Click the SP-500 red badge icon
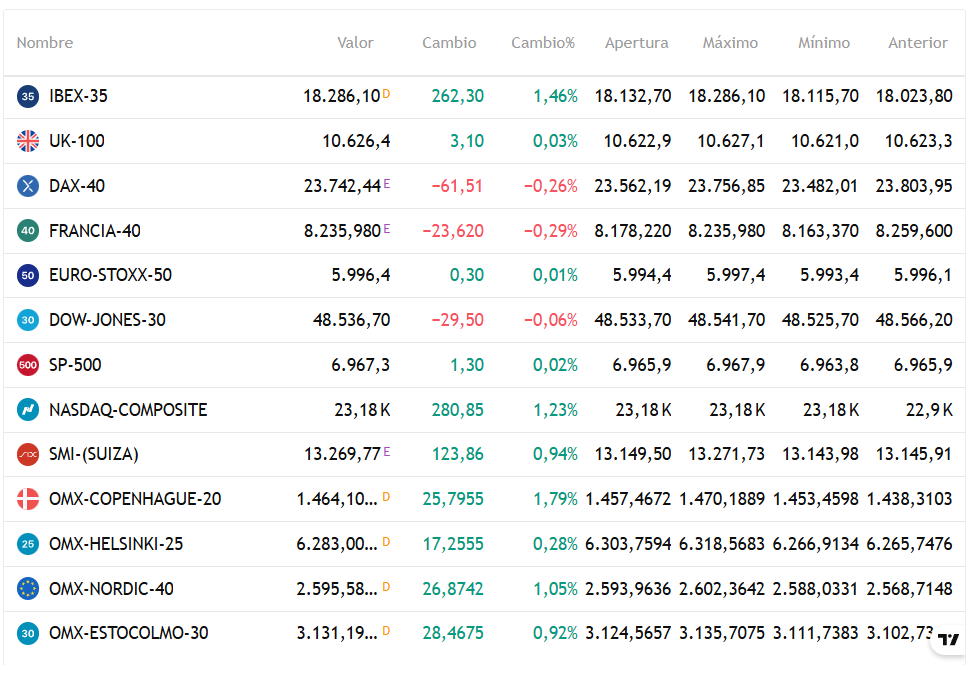This screenshot has height=675, width=976. click(28, 365)
